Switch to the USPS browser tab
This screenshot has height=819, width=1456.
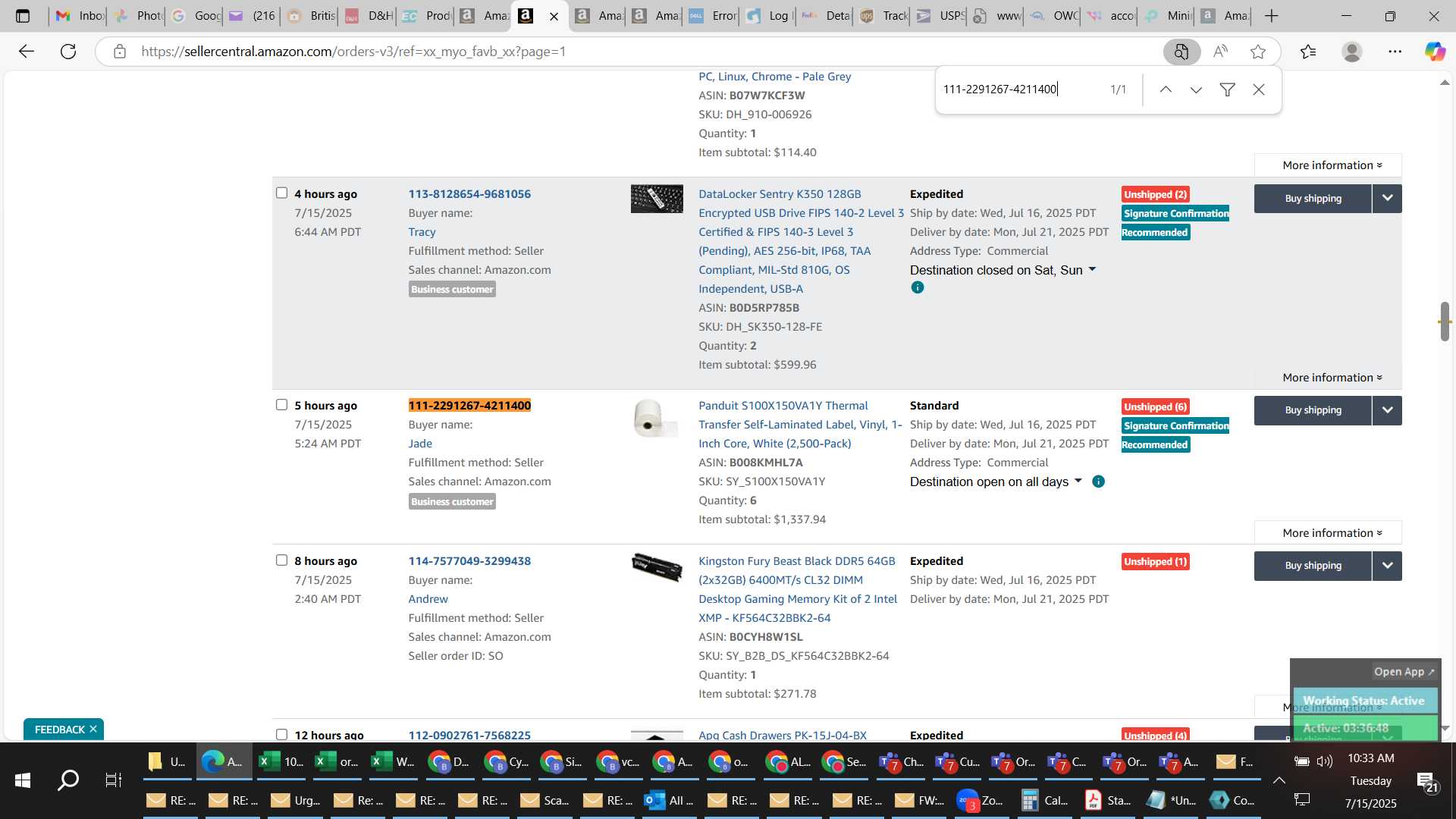coord(939,16)
